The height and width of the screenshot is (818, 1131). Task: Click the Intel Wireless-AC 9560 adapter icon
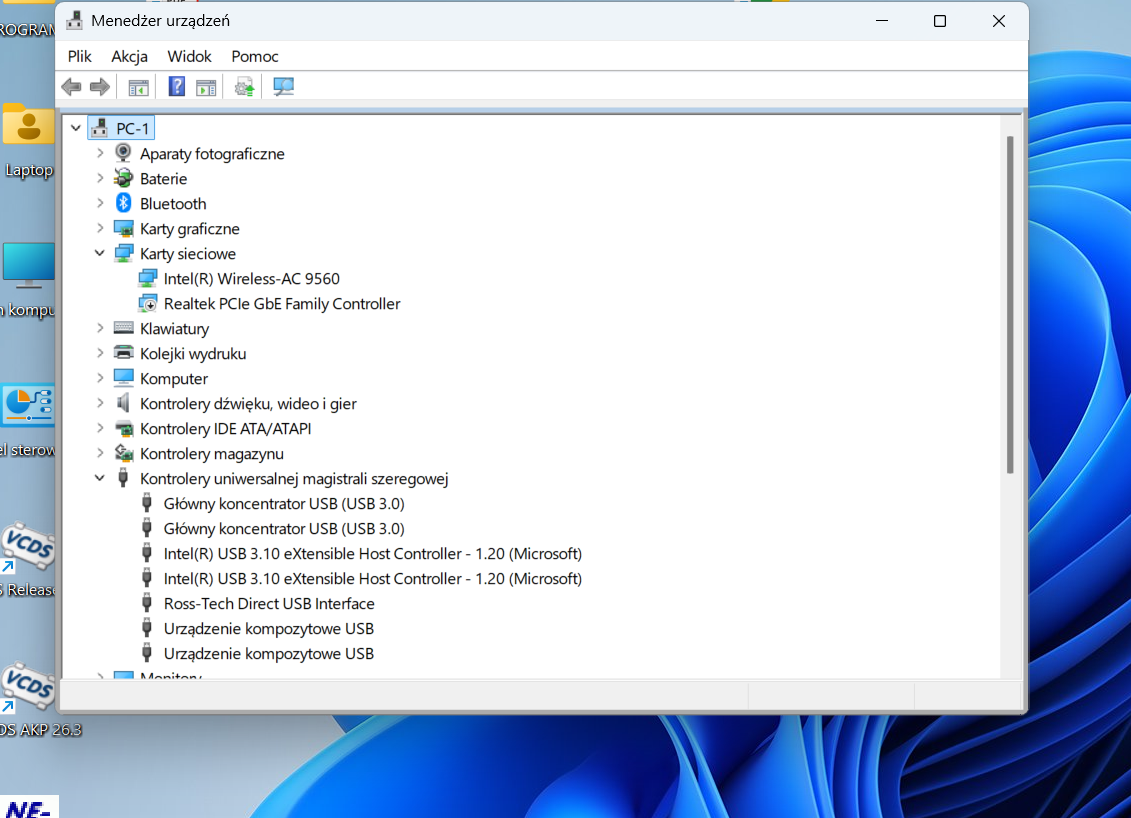tap(148, 278)
